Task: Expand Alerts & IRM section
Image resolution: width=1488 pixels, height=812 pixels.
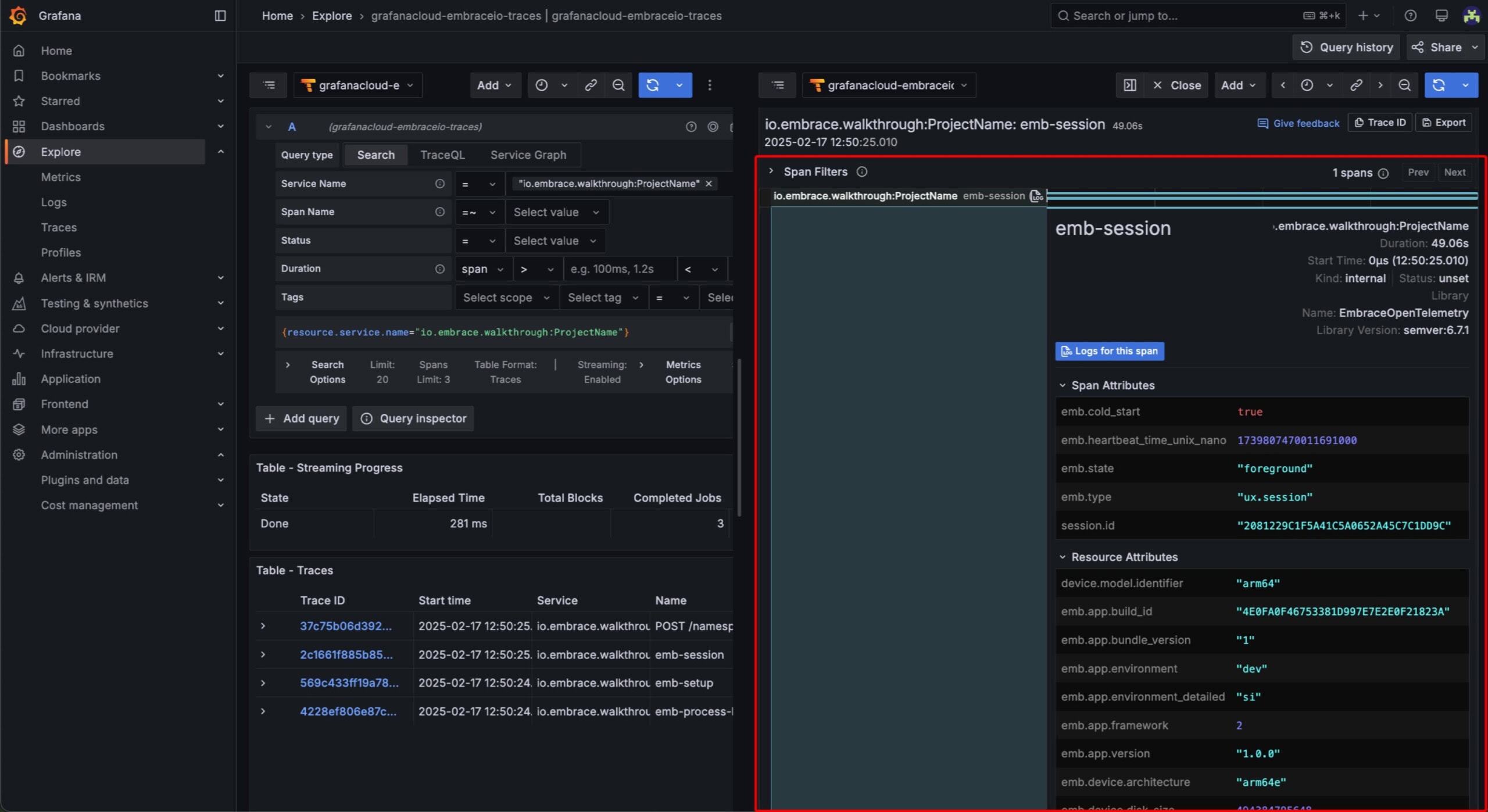Action: (x=220, y=278)
